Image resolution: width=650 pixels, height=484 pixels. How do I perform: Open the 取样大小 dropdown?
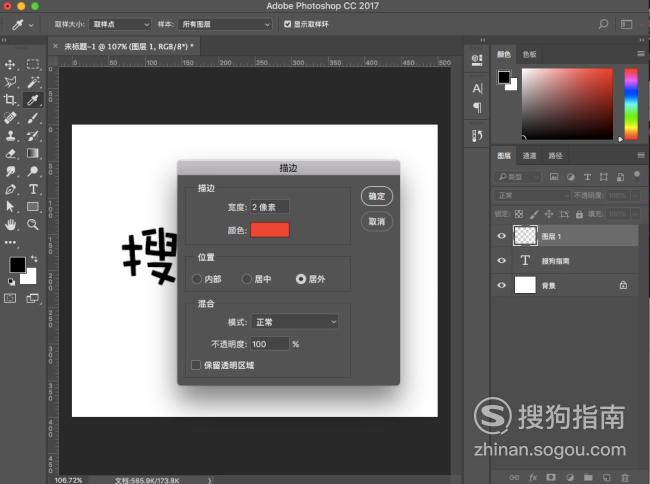pos(120,24)
